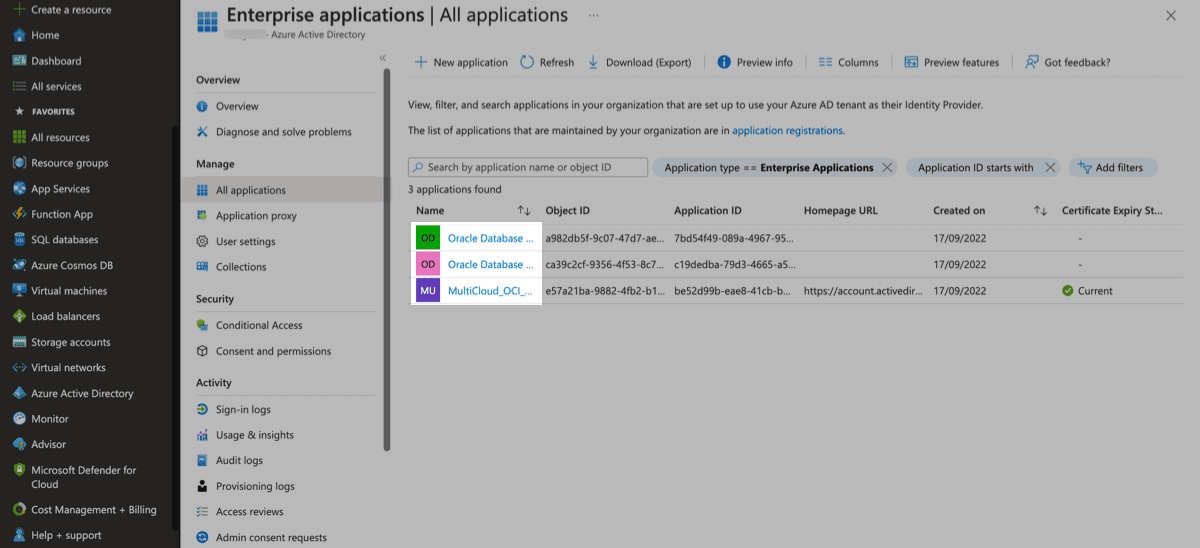Open Azure Active Directory icon in sidebar
Screen dimensions: 1200x548
[x=19, y=393]
